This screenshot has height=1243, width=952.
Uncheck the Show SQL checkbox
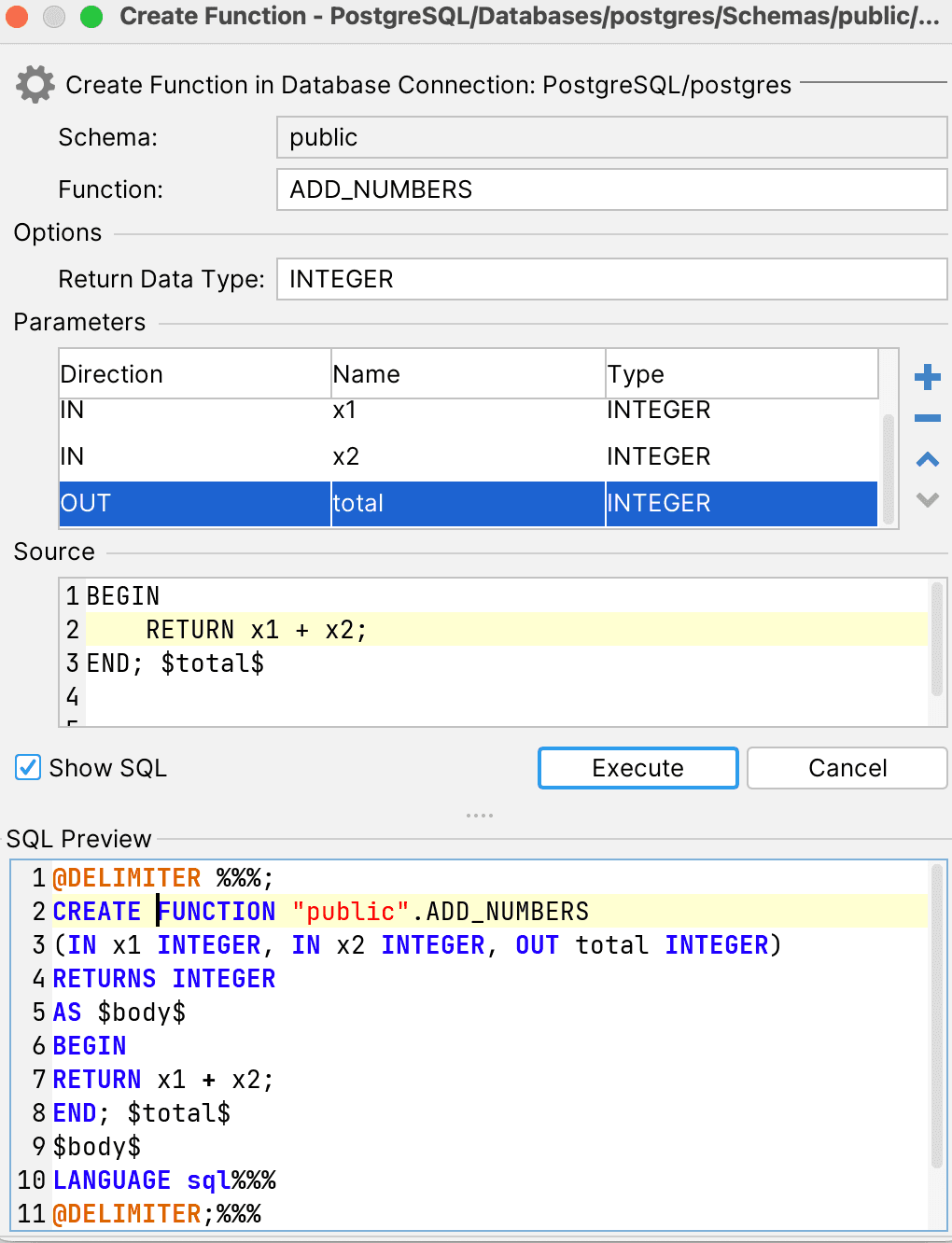point(28,768)
